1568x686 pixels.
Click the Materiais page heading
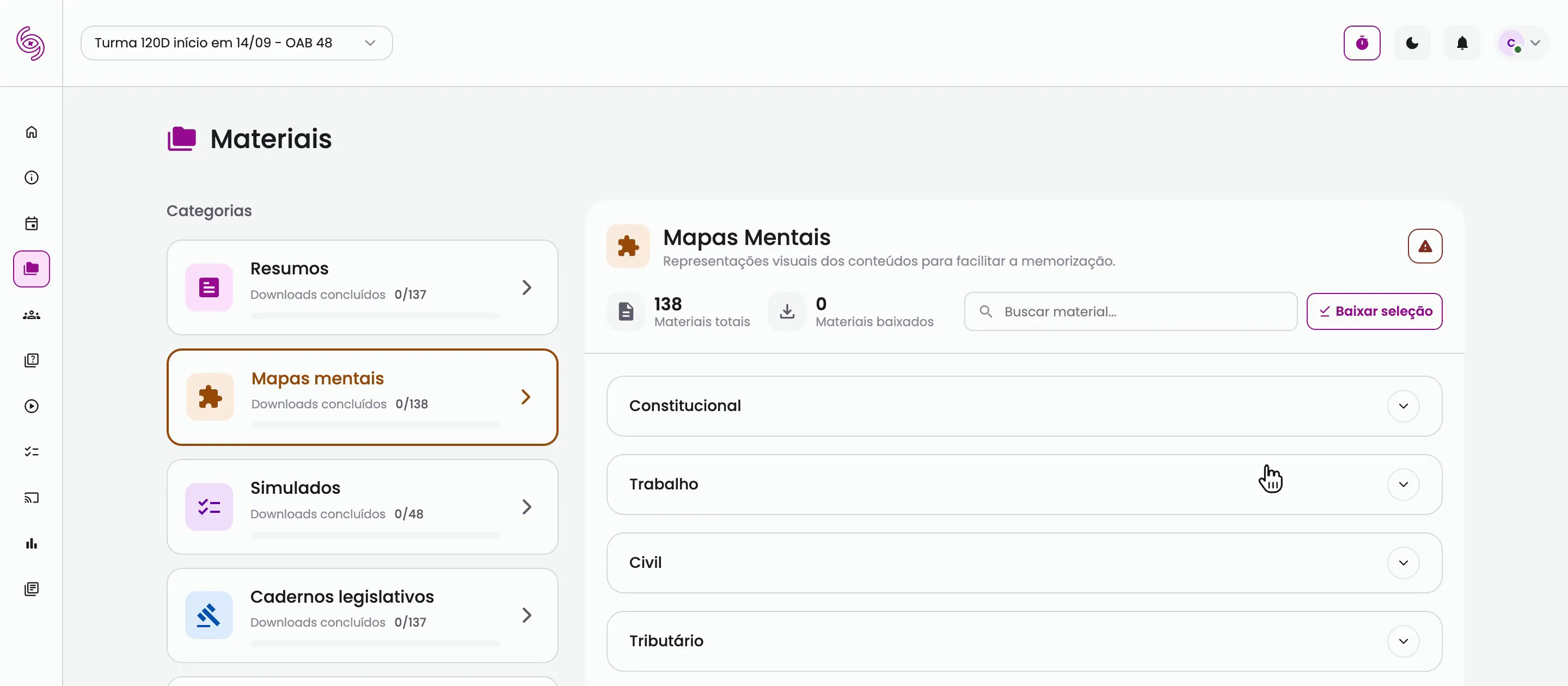click(x=271, y=139)
